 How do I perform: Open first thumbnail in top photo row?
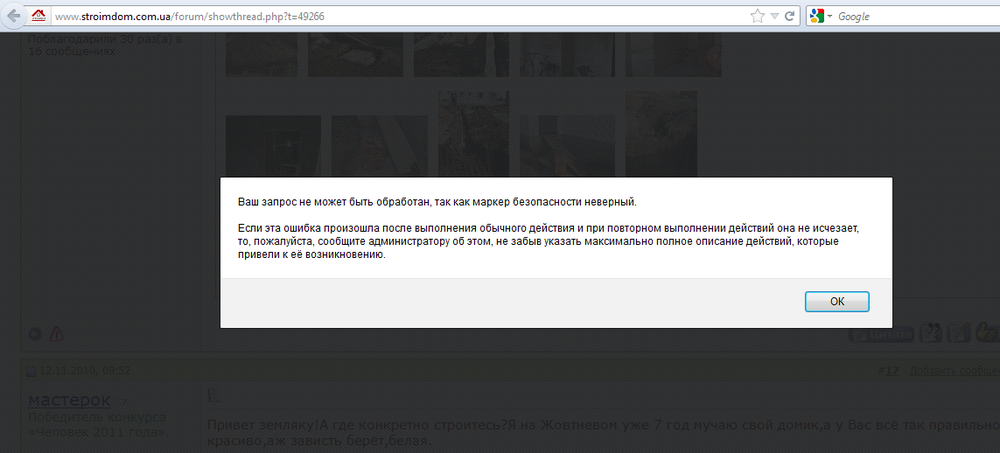point(261,54)
